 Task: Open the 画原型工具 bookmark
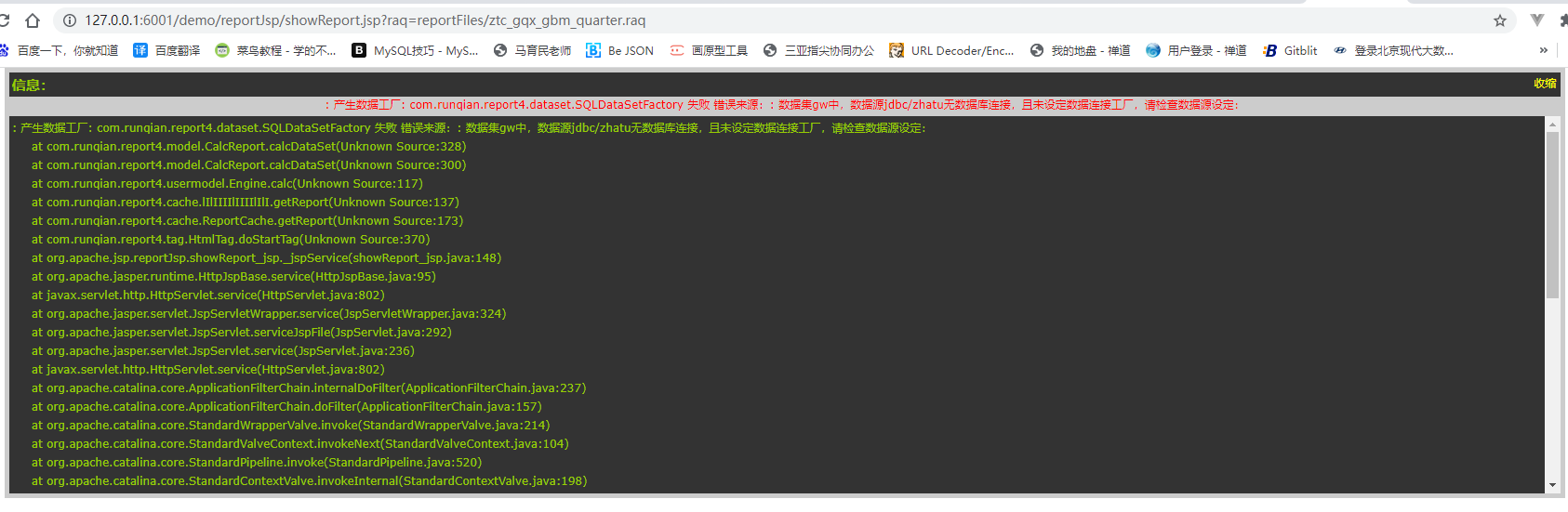click(x=709, y=51)
